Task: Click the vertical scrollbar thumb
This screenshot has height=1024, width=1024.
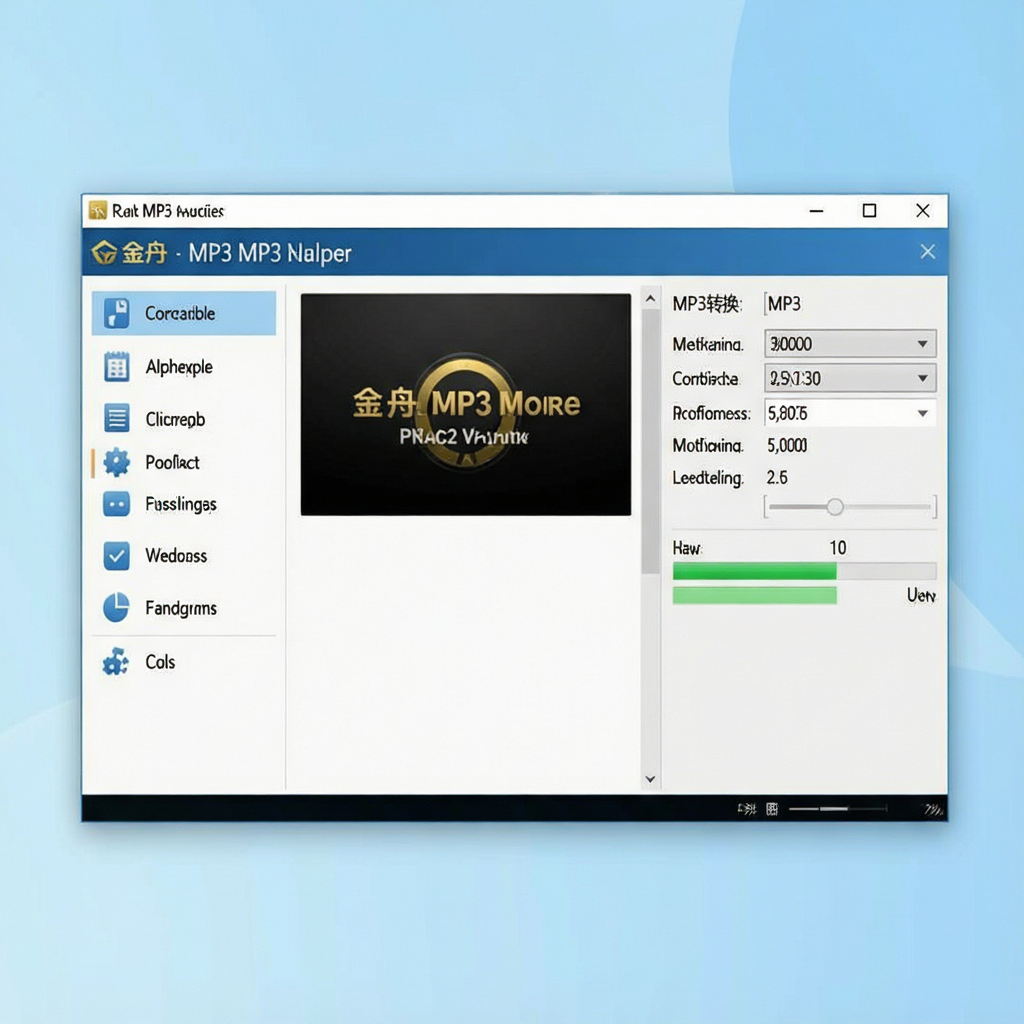Action: (x=650, y=442)
